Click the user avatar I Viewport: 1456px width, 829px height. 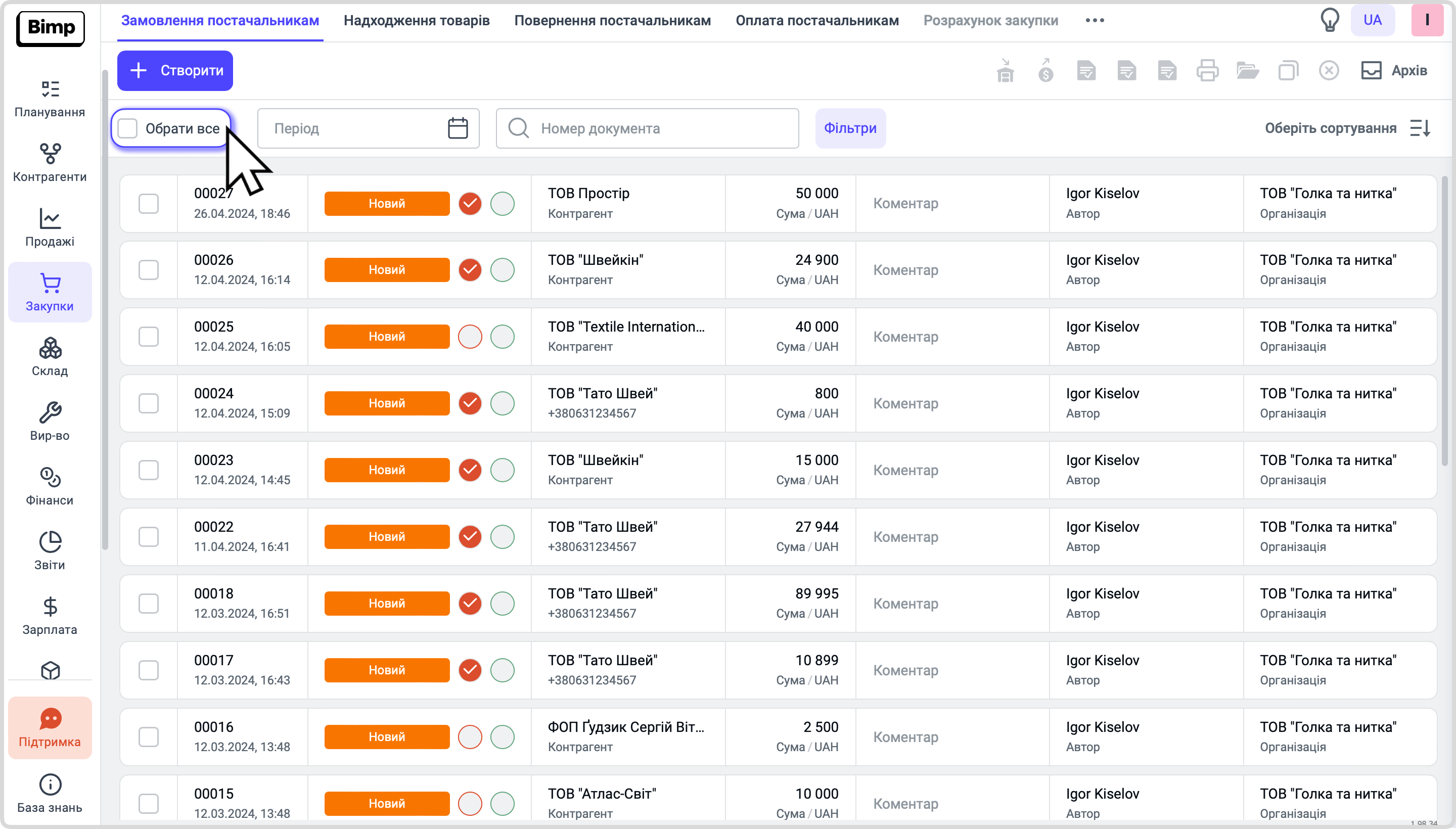point(1427,20)
